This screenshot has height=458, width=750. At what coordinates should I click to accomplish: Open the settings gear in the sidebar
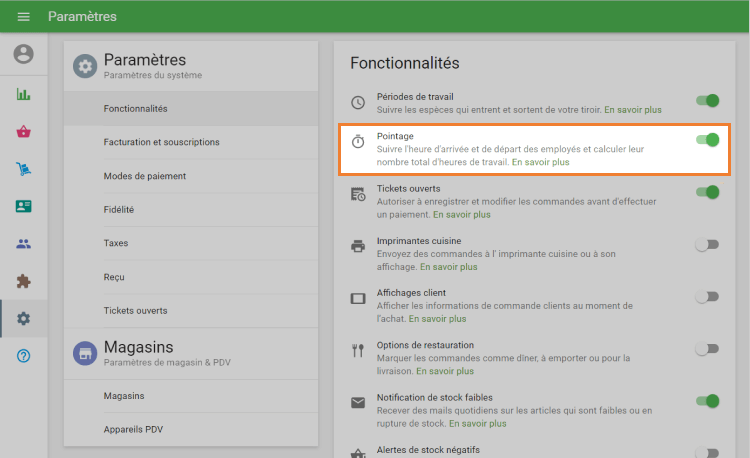pyautogui.click(x=23, y=318)
